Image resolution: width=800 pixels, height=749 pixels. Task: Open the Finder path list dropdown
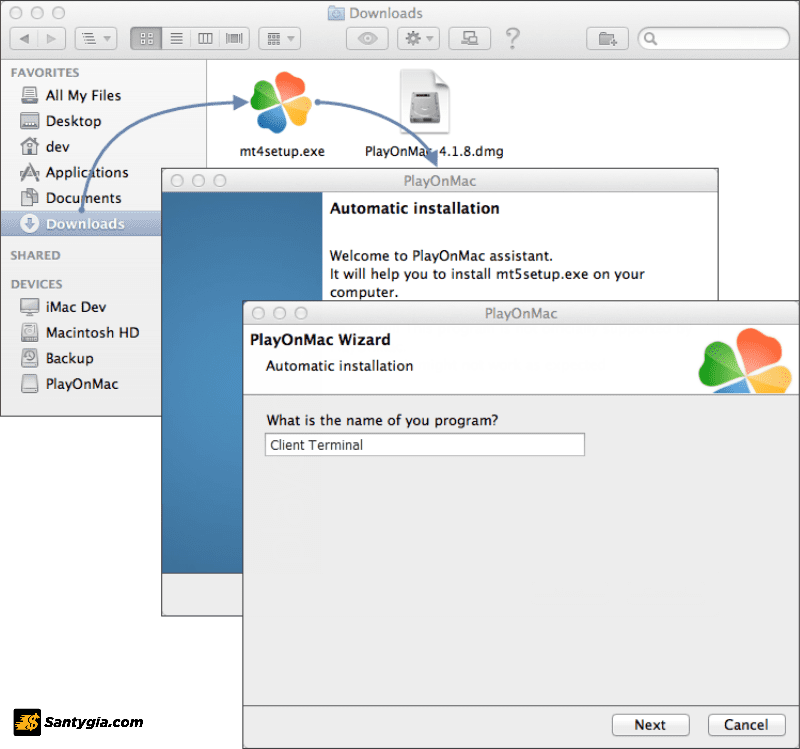(x=96, y=39)
